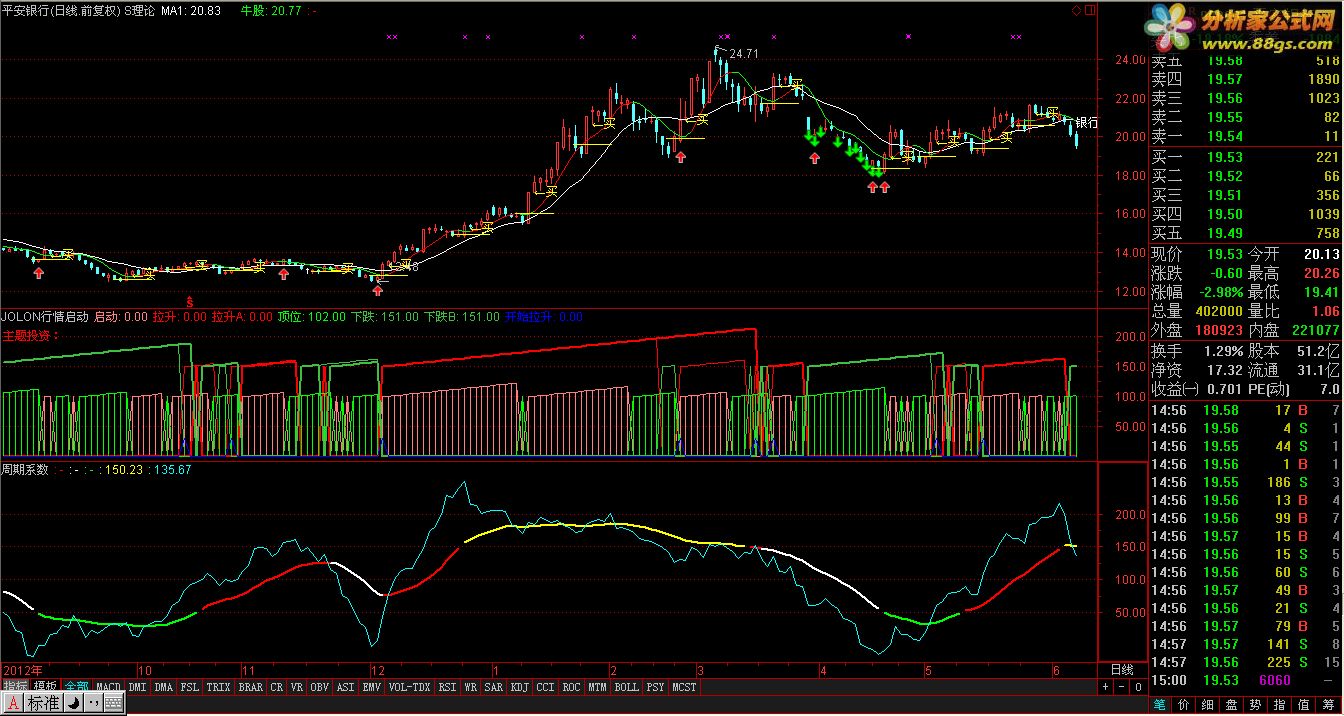Viewport: 1344px width, 716px height.
Task: Click the plus zoom button below 日线
Action: [x=1106, y=687]
